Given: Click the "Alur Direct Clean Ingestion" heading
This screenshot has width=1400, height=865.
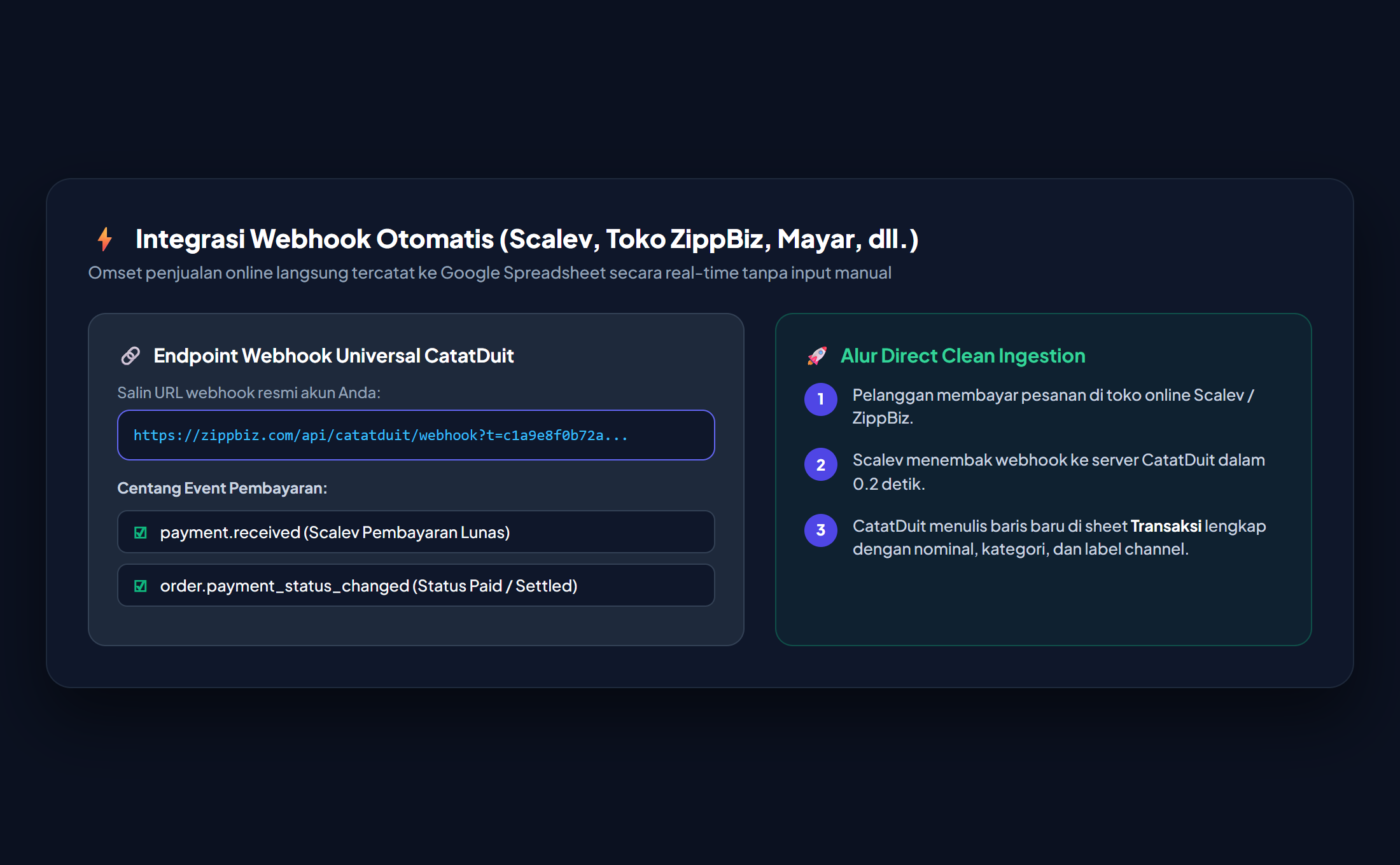Looking at the screenshot, I should 963,356.
